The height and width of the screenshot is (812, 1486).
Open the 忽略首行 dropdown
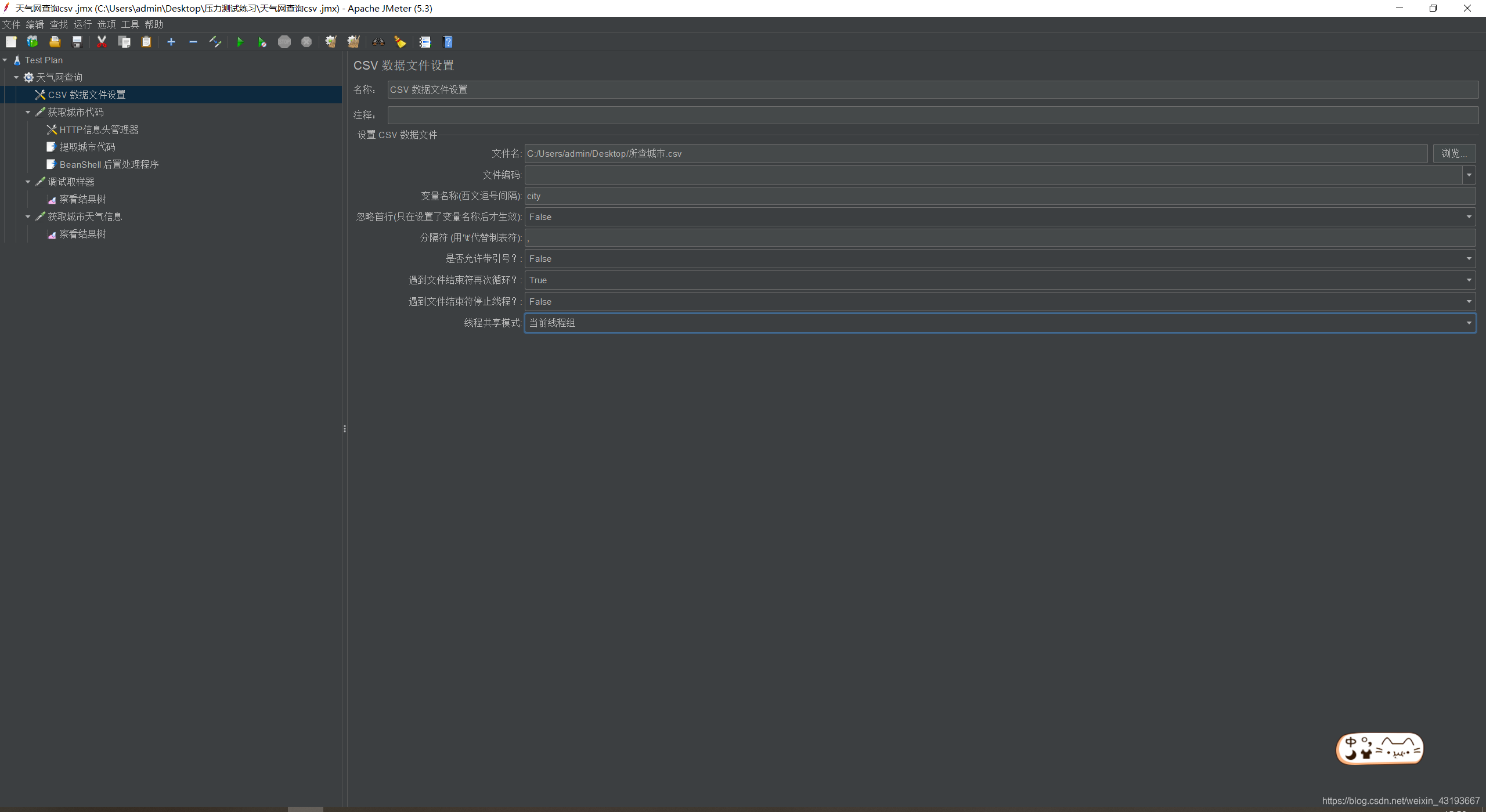click(x=1469, y=217)
